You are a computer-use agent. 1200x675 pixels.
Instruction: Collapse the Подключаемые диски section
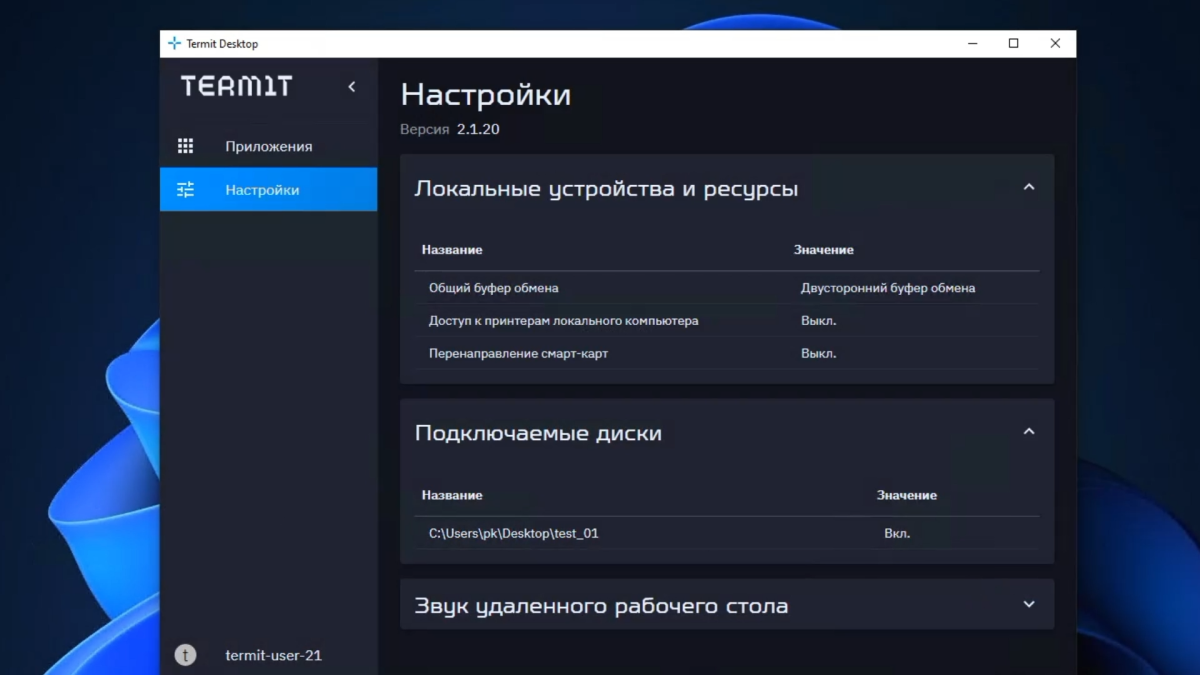[1029, 432]
